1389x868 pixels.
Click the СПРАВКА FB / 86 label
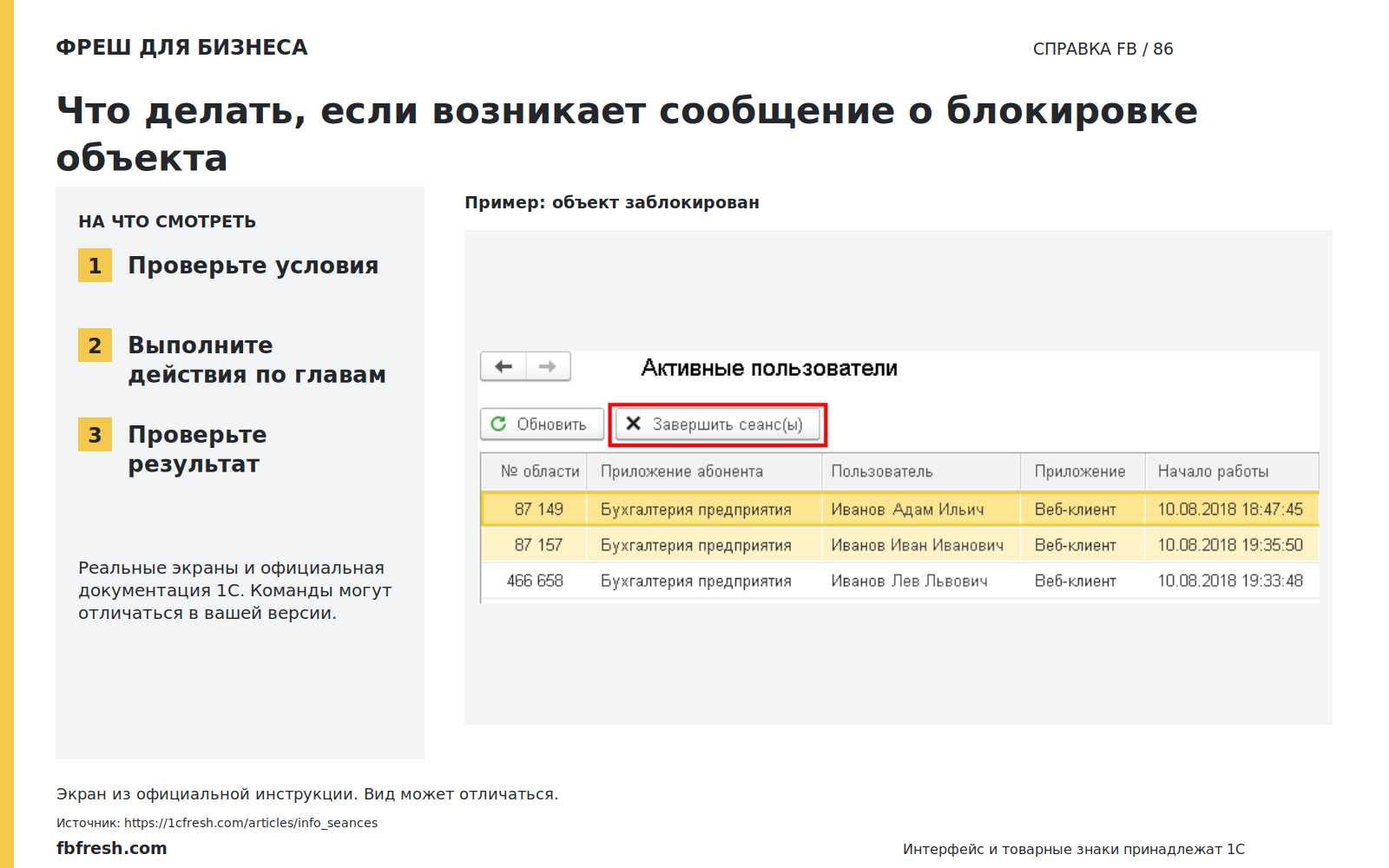tap(1103, 49)
